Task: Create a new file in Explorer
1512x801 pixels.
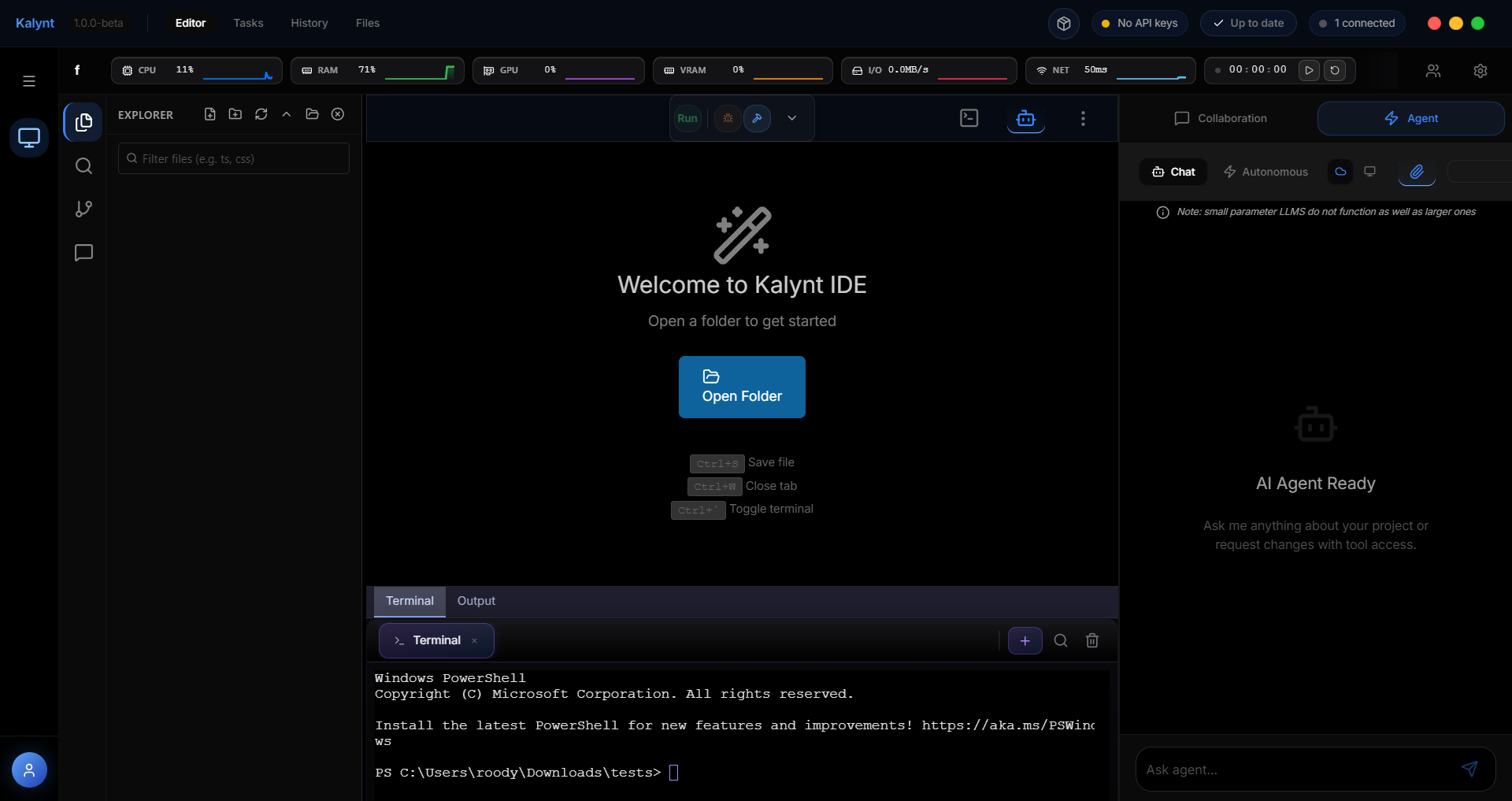Action: 209,114
